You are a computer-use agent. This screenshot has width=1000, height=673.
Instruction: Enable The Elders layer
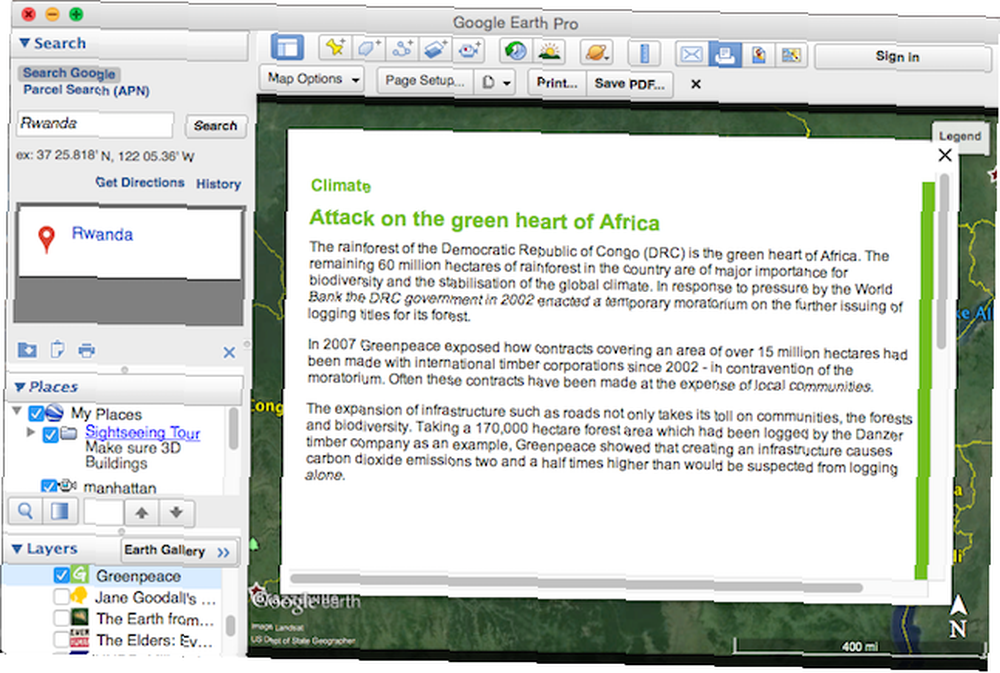coord(61,639)
